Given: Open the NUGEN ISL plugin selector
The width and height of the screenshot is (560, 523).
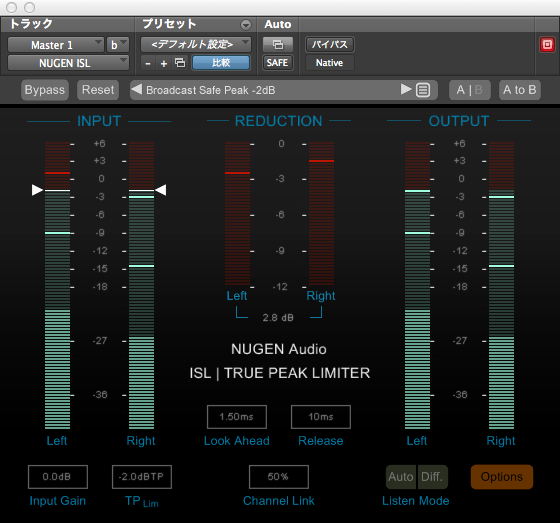Looking at the screenshot, I should click(68, 63).
